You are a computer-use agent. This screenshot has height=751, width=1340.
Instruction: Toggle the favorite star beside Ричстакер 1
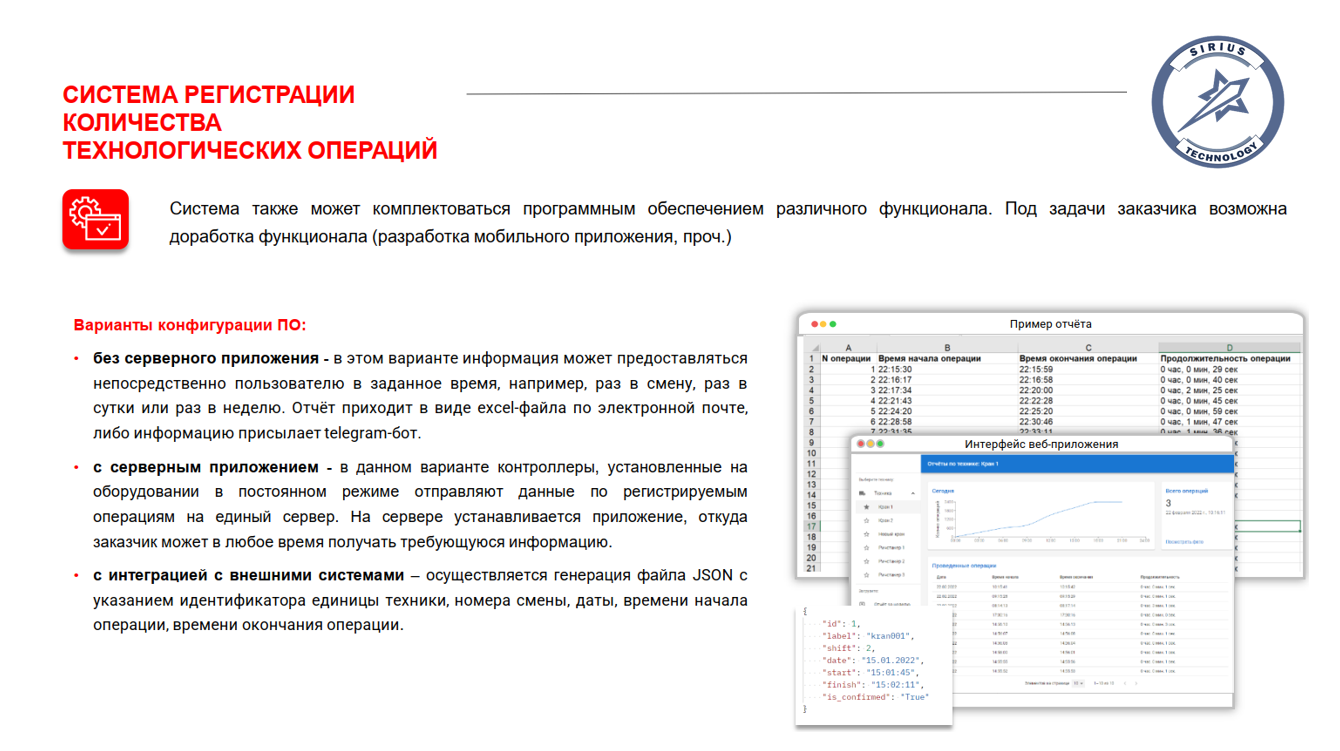pos(866,548)
